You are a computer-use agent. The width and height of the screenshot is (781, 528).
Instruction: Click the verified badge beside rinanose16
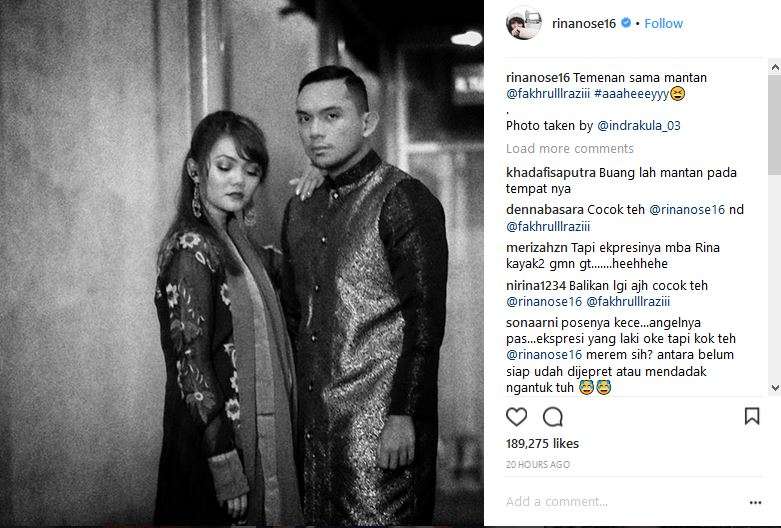626,23
